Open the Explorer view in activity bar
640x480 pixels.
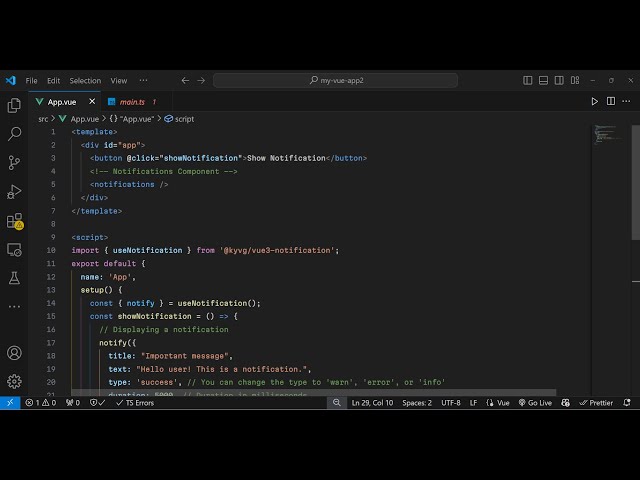pyautogui.click(x=14, y=105)
